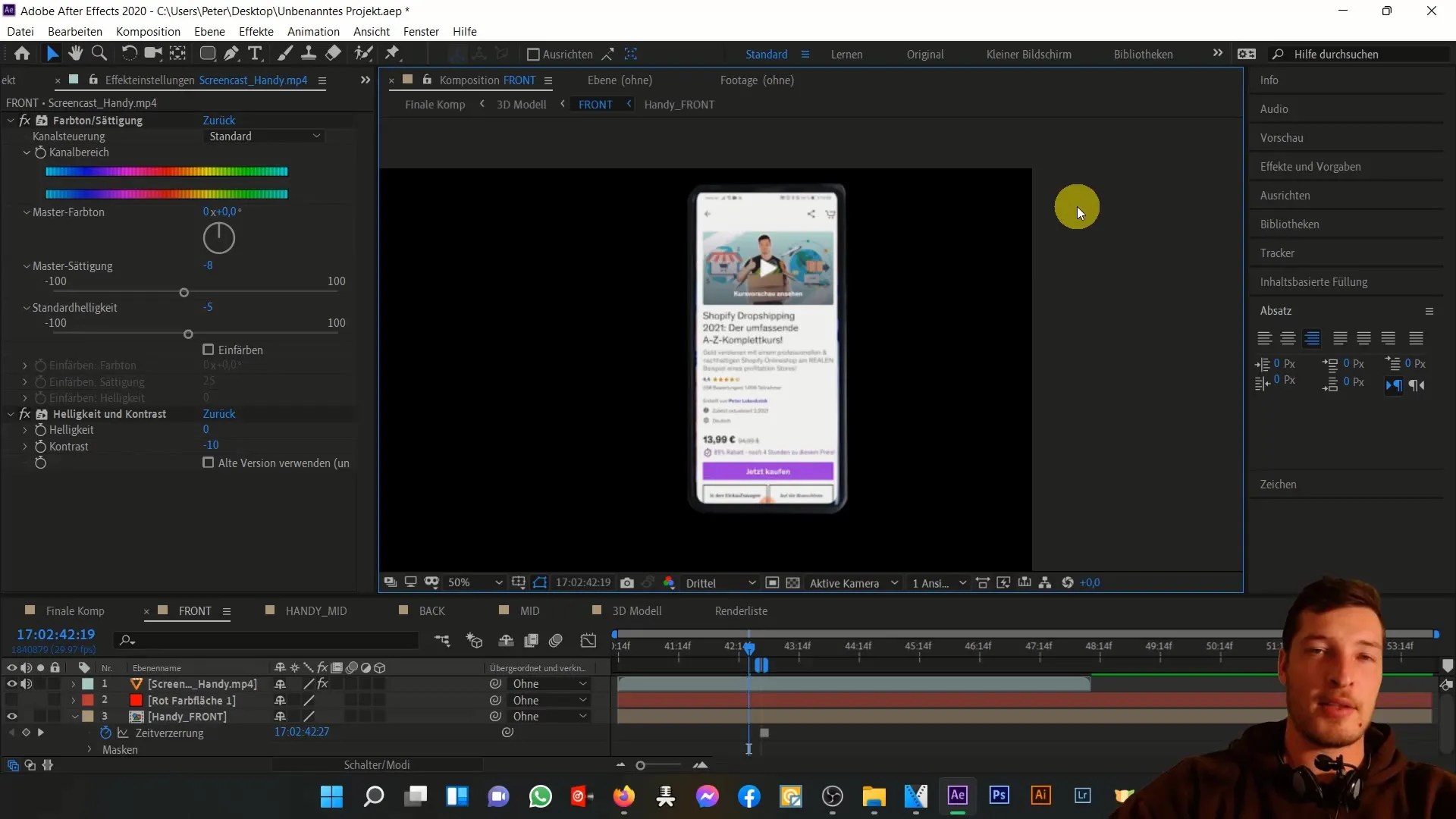Select the Eraser tool
The height and width of the screenshot is (819, 1456).
point(333,54)
